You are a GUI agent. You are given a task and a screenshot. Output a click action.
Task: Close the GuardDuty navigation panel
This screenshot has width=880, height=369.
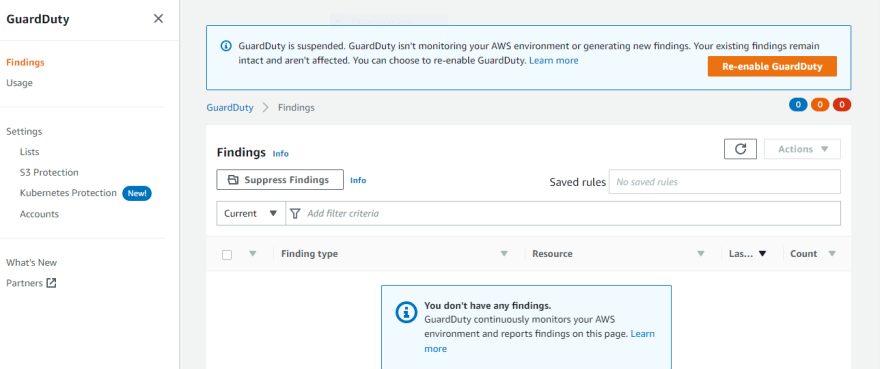click(158, 19)
